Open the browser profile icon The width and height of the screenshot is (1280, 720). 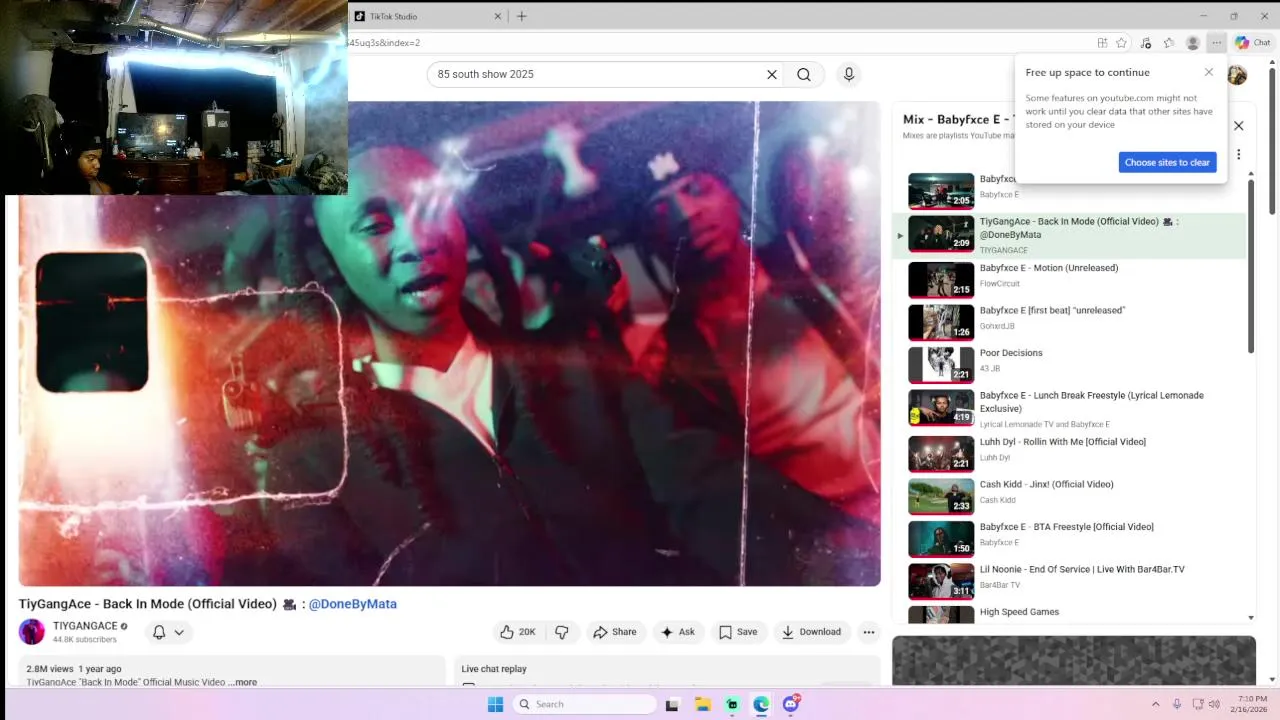pyautogui.click(x=1192, y=43)
